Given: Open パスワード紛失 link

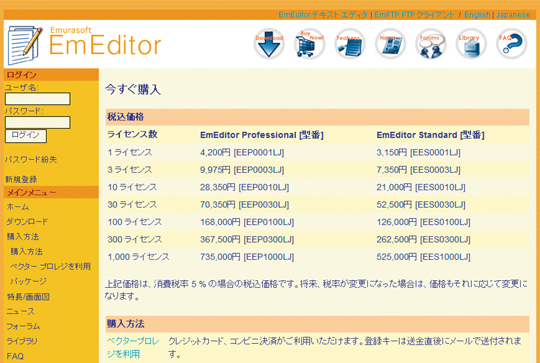Looking at the screenshot, I should click(31, 159).
